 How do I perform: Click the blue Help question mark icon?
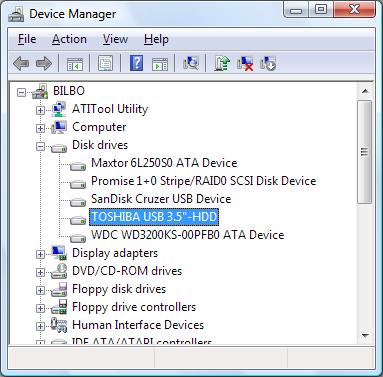136,63
